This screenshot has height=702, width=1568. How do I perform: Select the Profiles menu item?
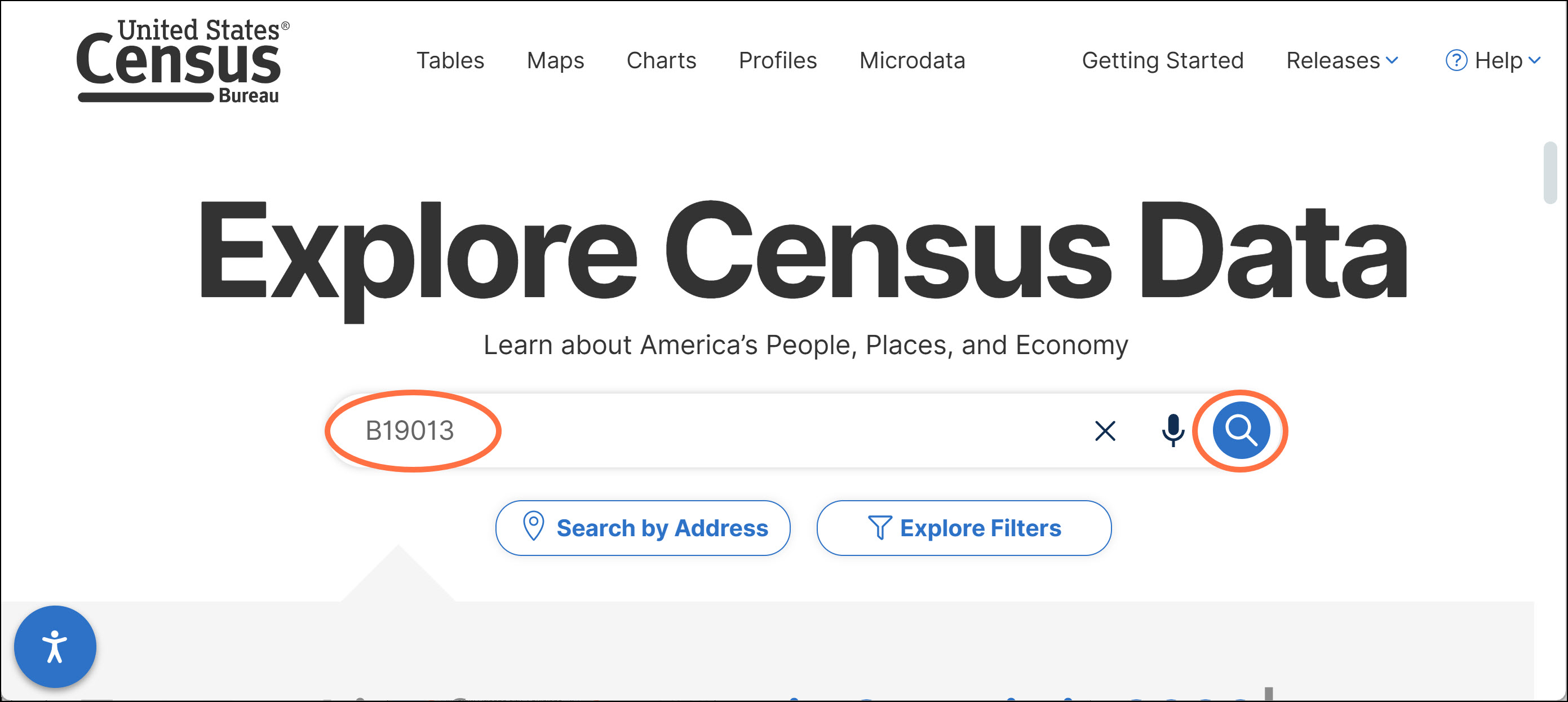tap(777, 60)
